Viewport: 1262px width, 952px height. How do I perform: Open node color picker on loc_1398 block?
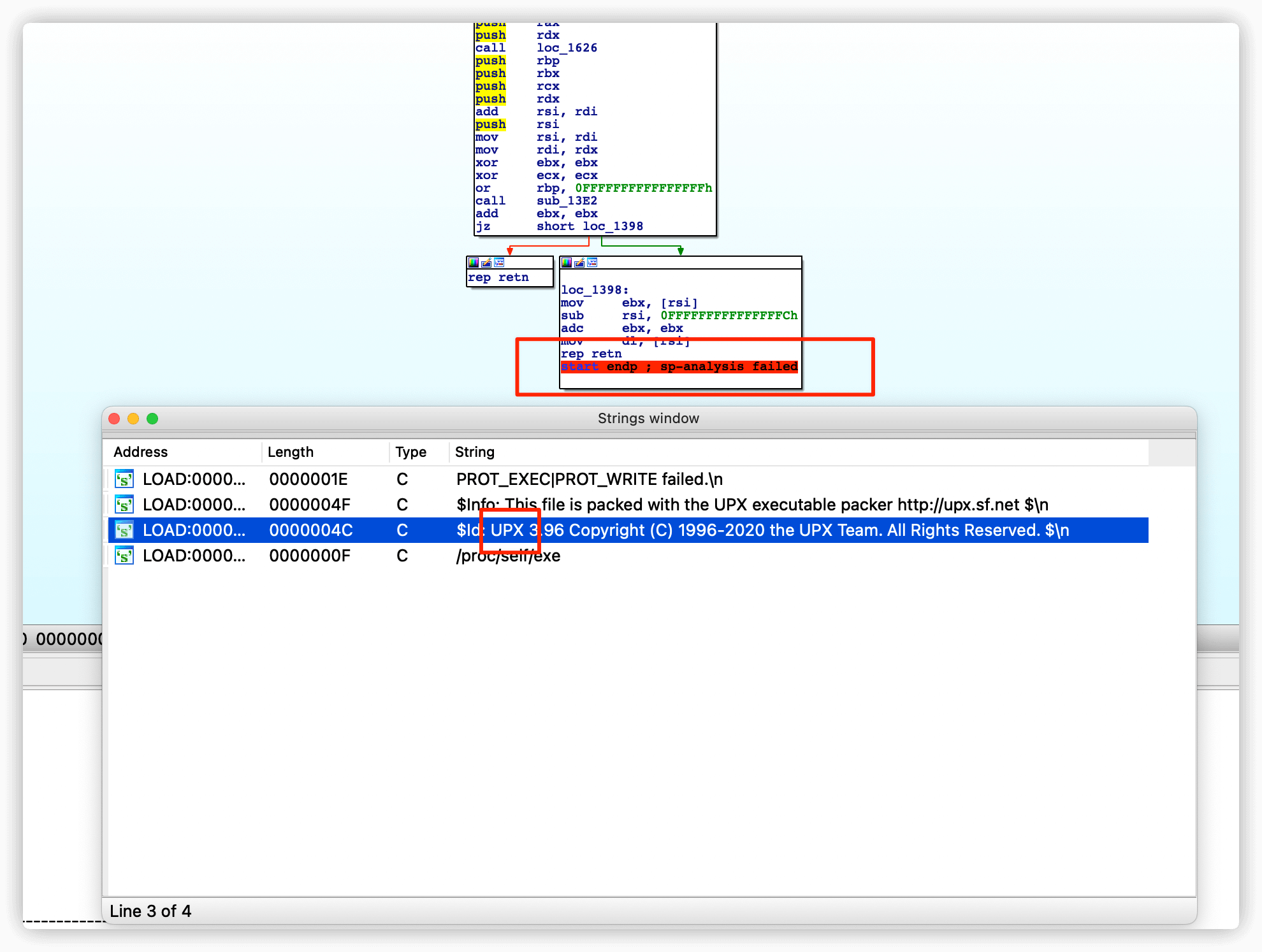(x=566, y=263)
